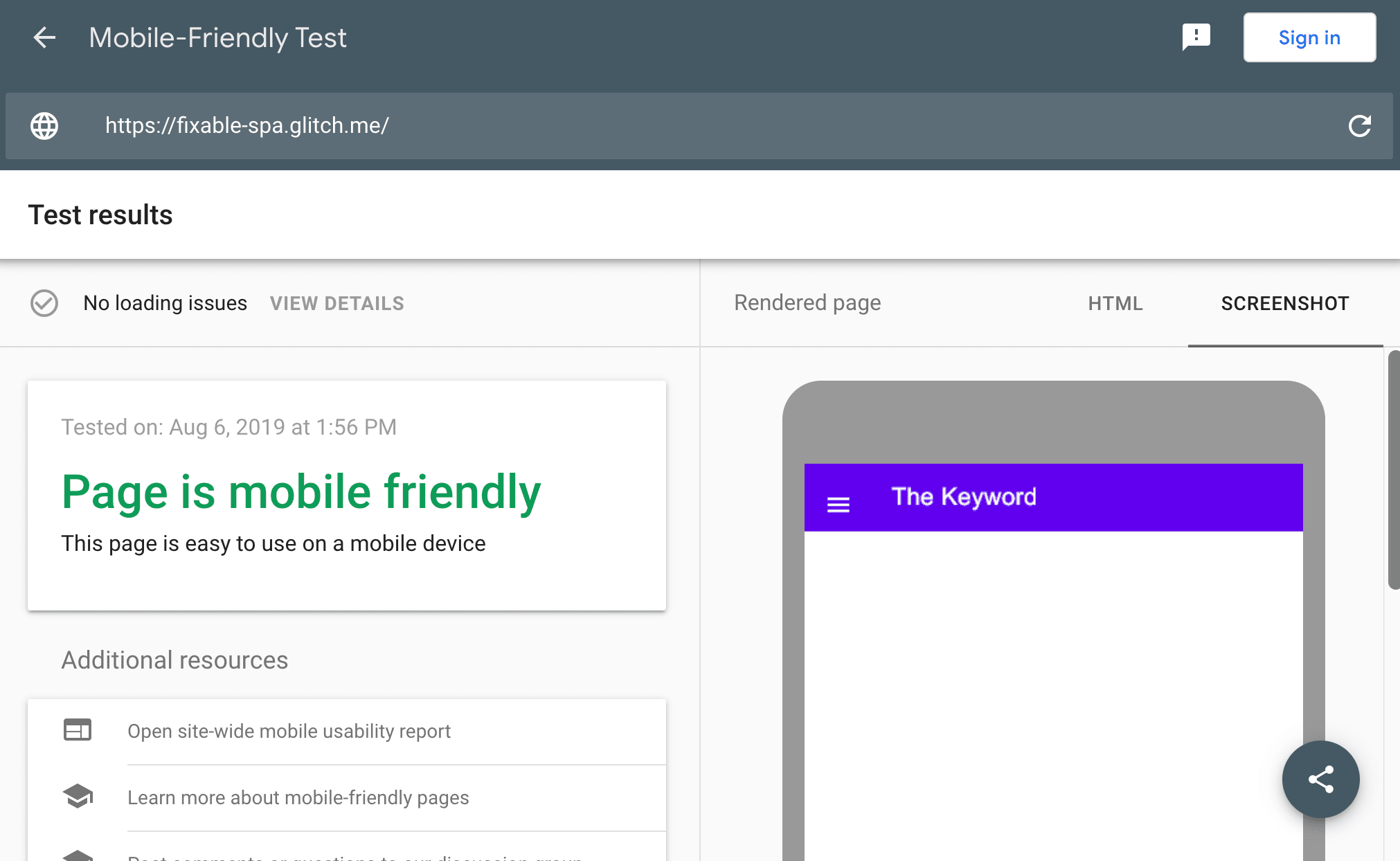Select the SCREENSHOT tab

1285,302
